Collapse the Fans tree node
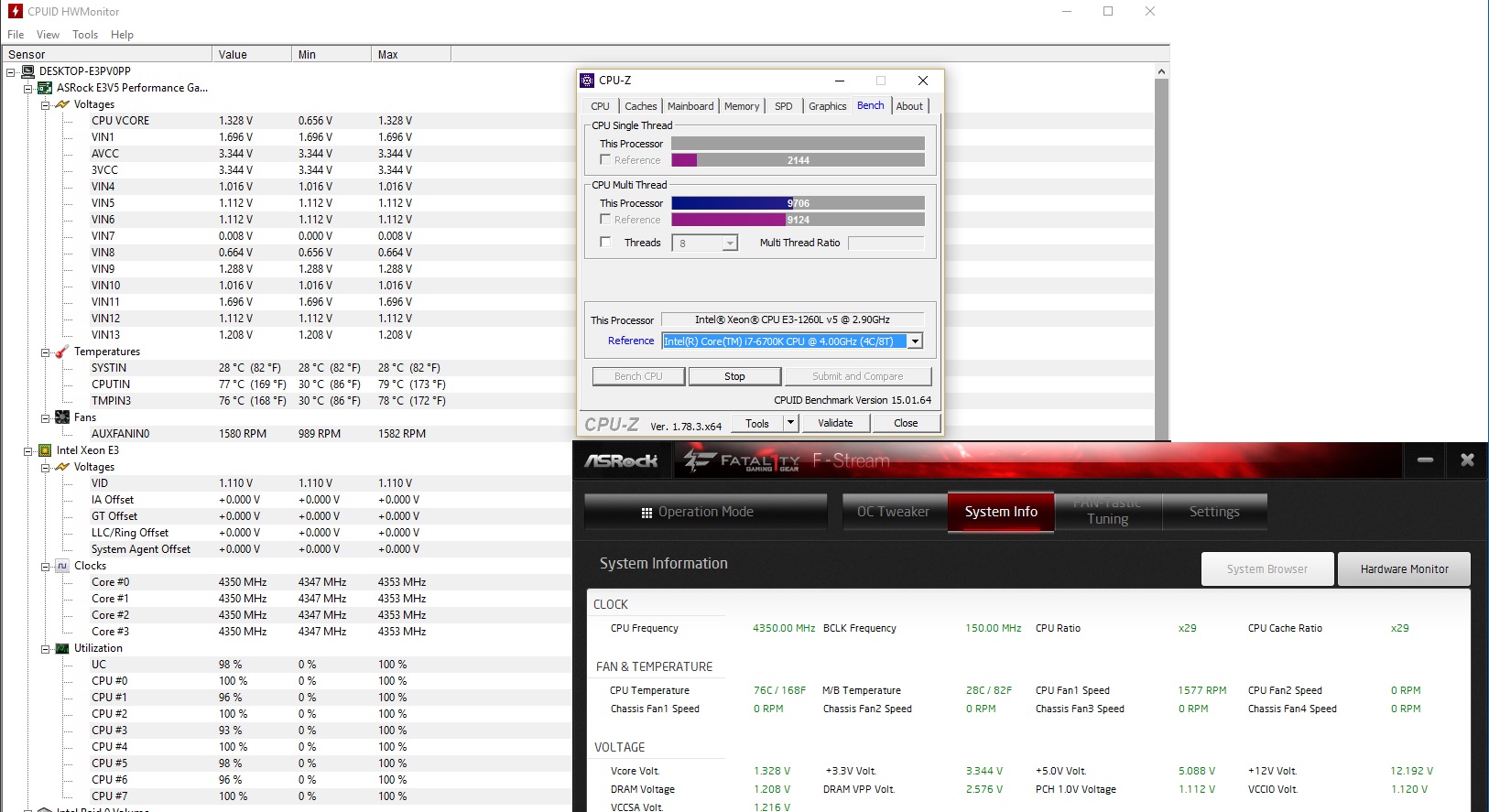The image size is (1489, 812). point(46,417)
